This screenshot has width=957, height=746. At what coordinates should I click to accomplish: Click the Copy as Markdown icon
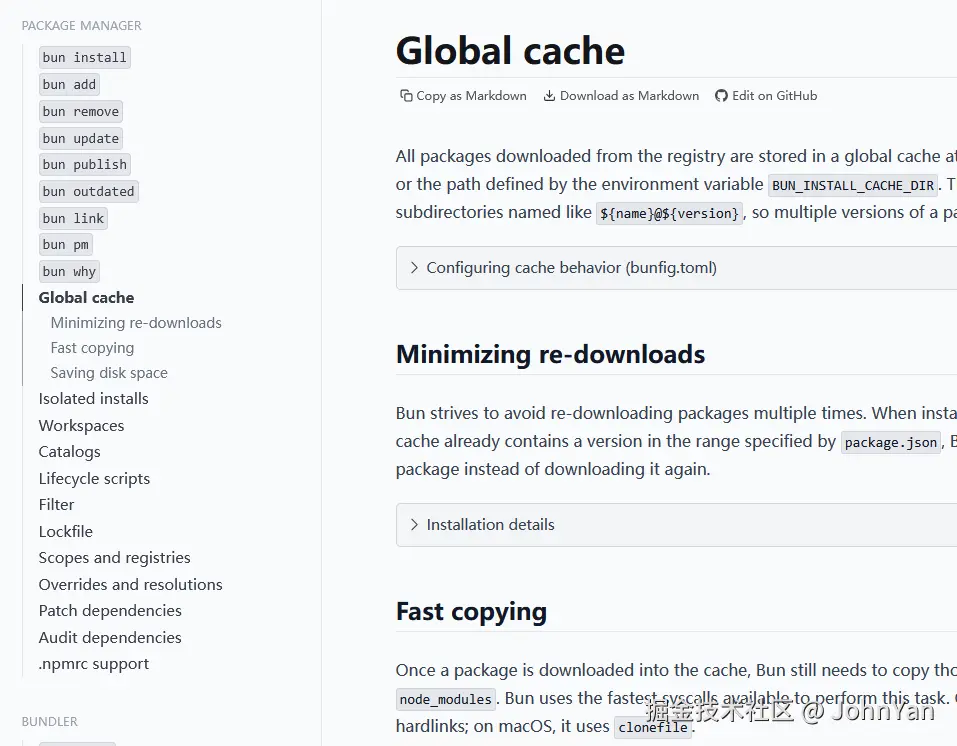click(x=406, y=96)
